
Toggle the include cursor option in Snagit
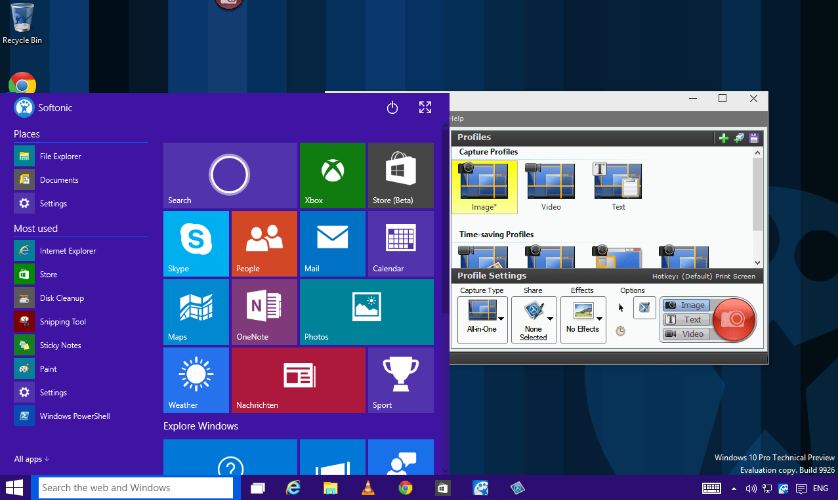[621, 308]
